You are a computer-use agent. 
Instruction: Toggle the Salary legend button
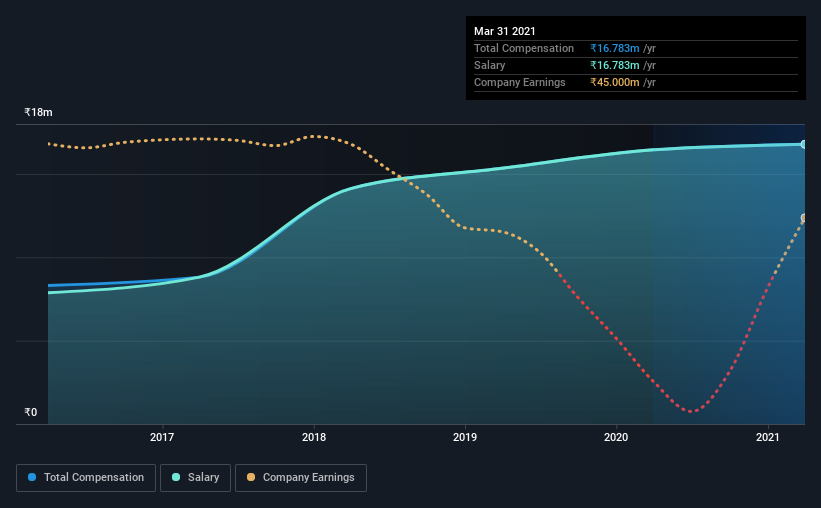pos(195,478)
